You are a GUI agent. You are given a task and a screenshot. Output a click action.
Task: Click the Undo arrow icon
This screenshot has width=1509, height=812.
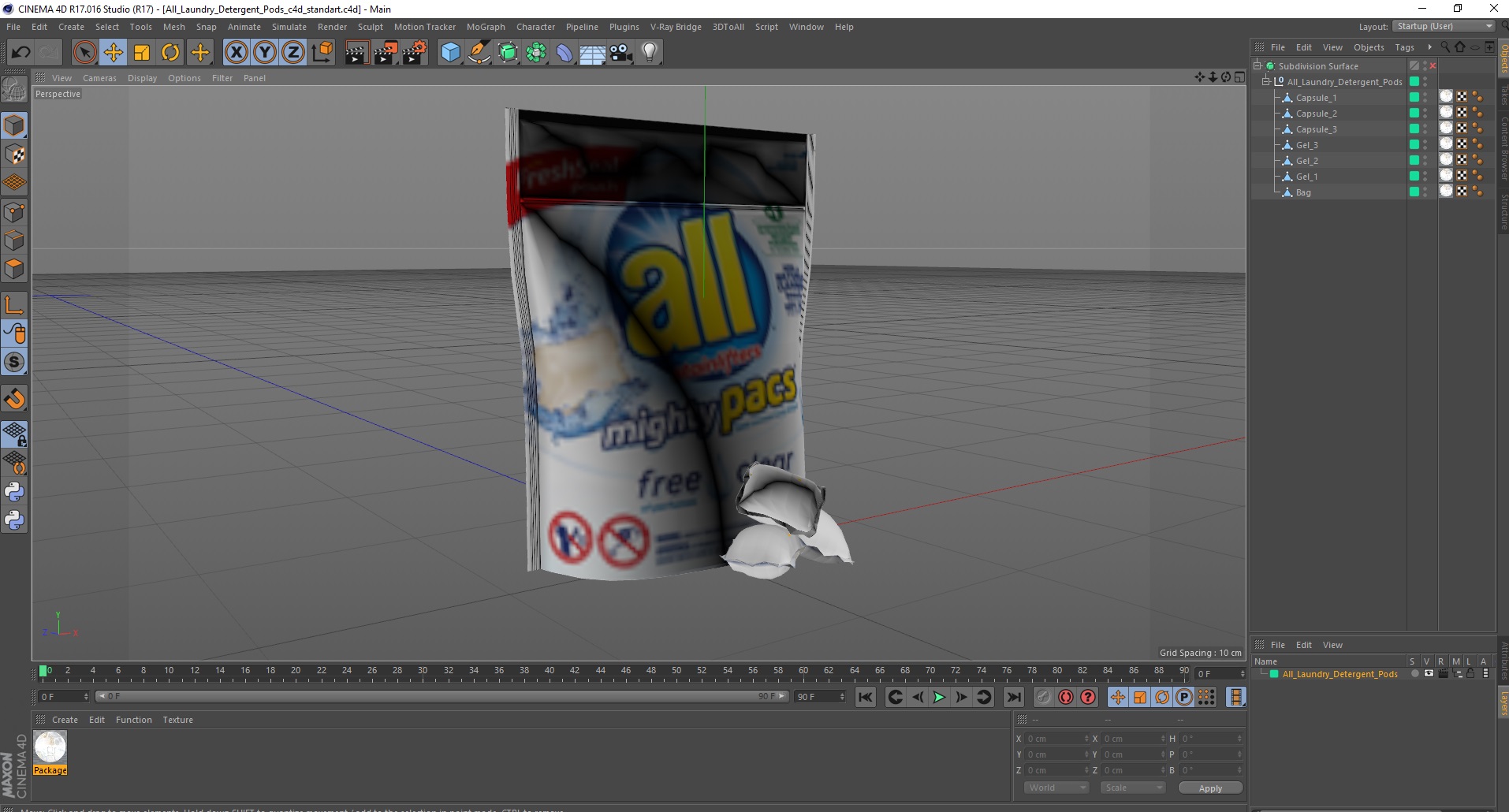[x=21, y=53]
